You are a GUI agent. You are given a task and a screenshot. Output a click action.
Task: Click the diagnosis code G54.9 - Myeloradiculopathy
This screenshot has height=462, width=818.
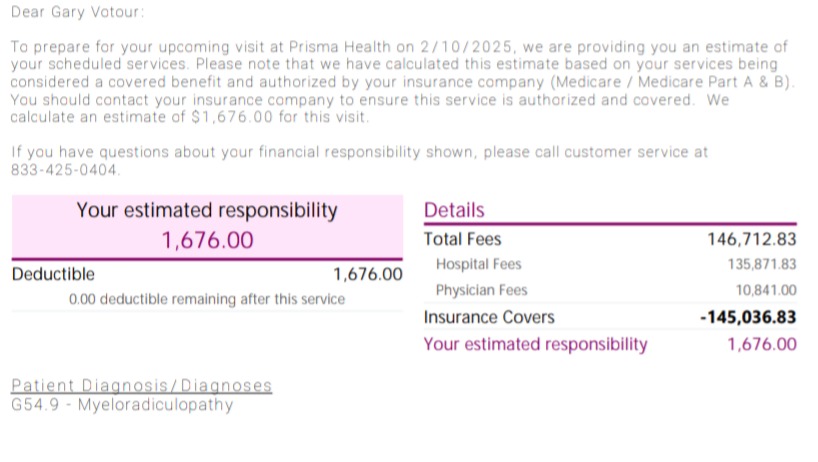coord(122,405)
